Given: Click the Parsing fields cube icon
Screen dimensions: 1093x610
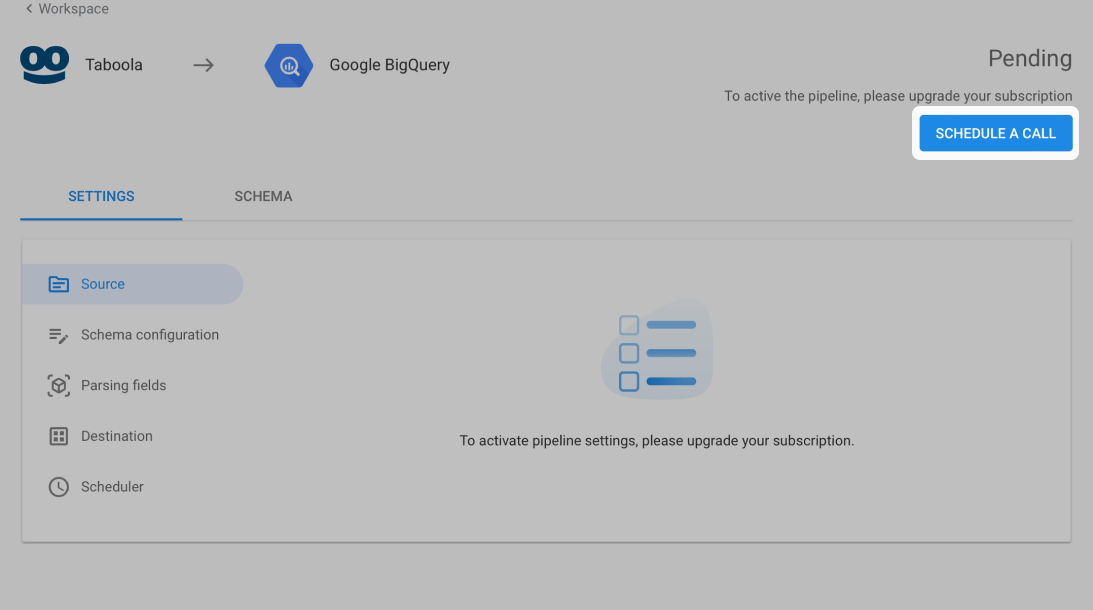Looking at the screenshot, I should tap(59, 386).
